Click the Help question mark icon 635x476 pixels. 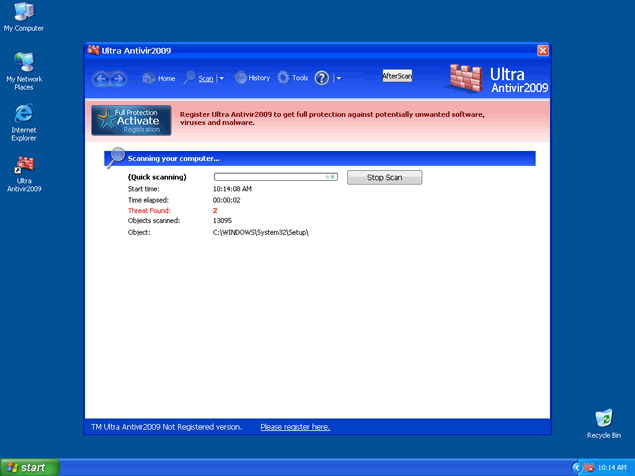(322, 78)
